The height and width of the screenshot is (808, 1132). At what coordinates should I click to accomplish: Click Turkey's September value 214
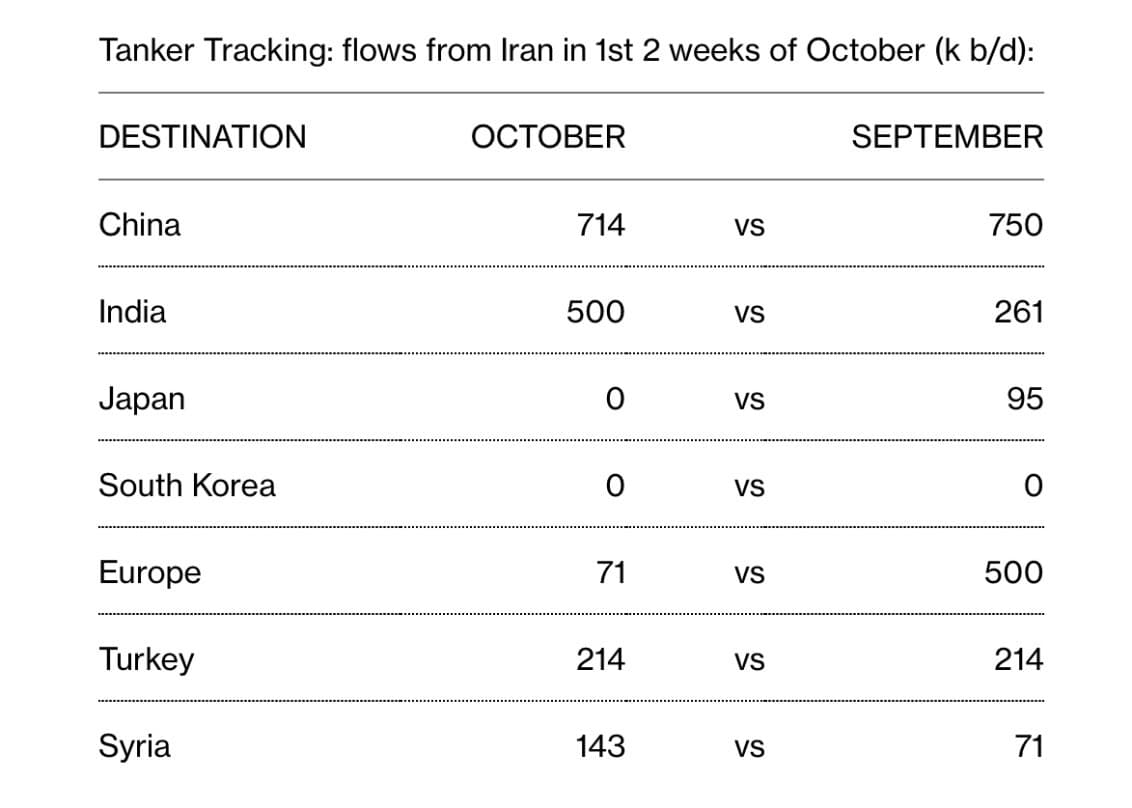click(x=1019, y=659)
